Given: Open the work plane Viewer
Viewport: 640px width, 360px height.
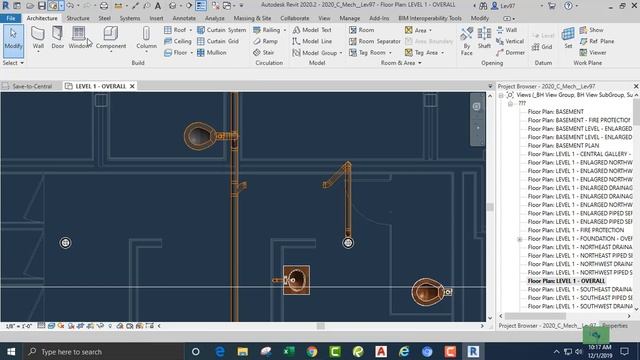Looking at the screenshot, I should pos(593,53).
